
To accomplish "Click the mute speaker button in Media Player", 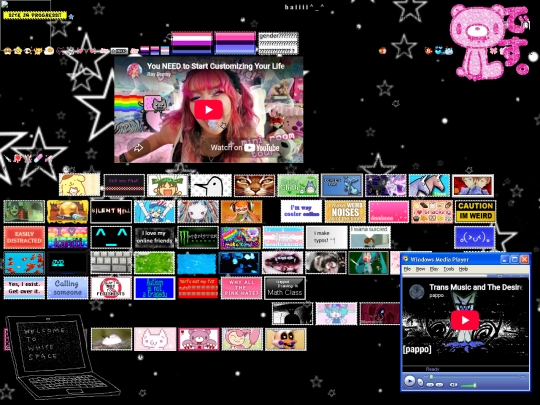I will [454, 385].
